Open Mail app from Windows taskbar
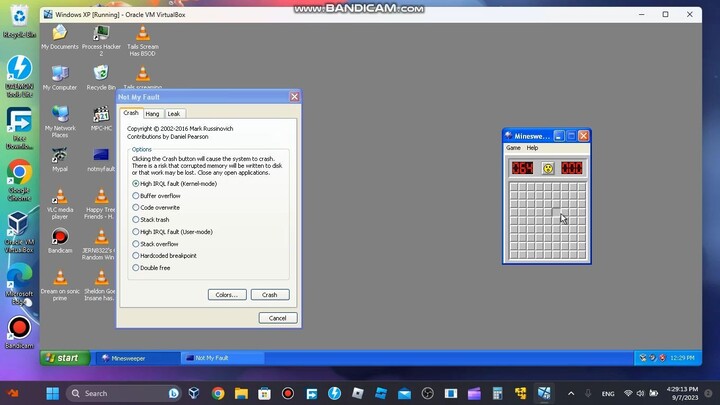 pyautogui.click(x=404, y=394)
